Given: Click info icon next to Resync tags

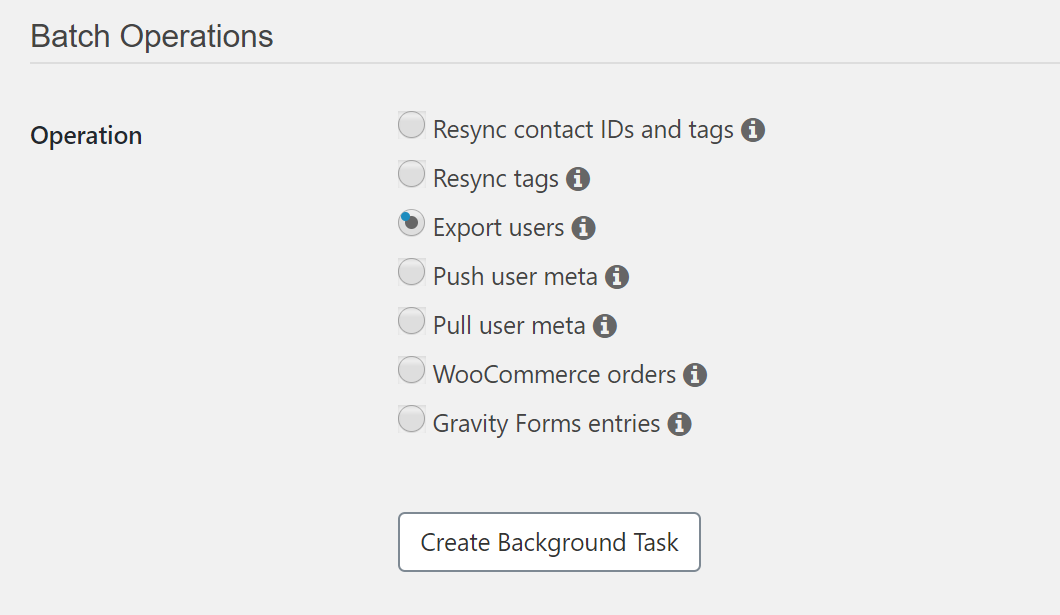Looking at the screenshot, I should tap(577, 179).
